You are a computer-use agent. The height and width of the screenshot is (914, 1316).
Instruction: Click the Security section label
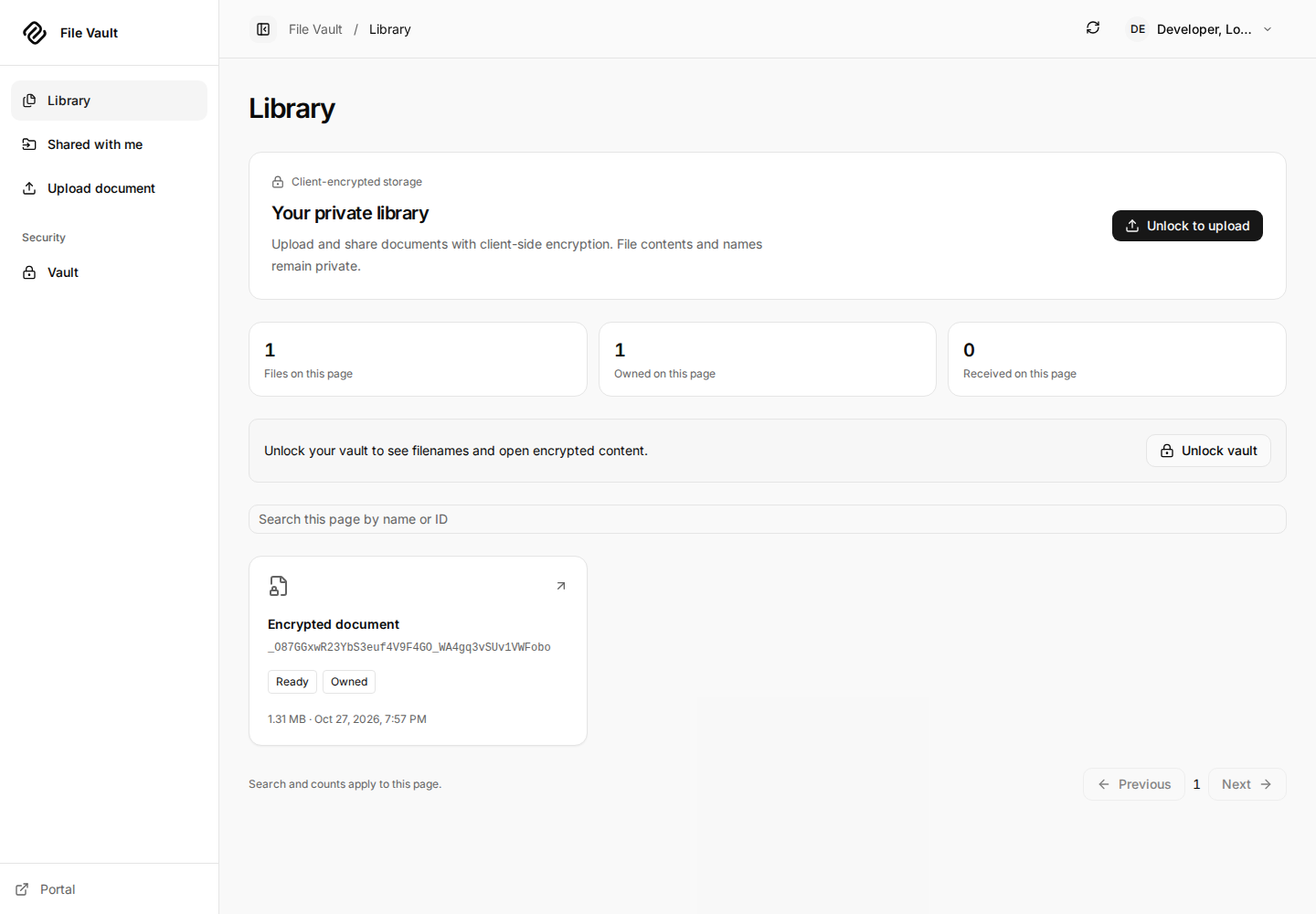point(44,238)
